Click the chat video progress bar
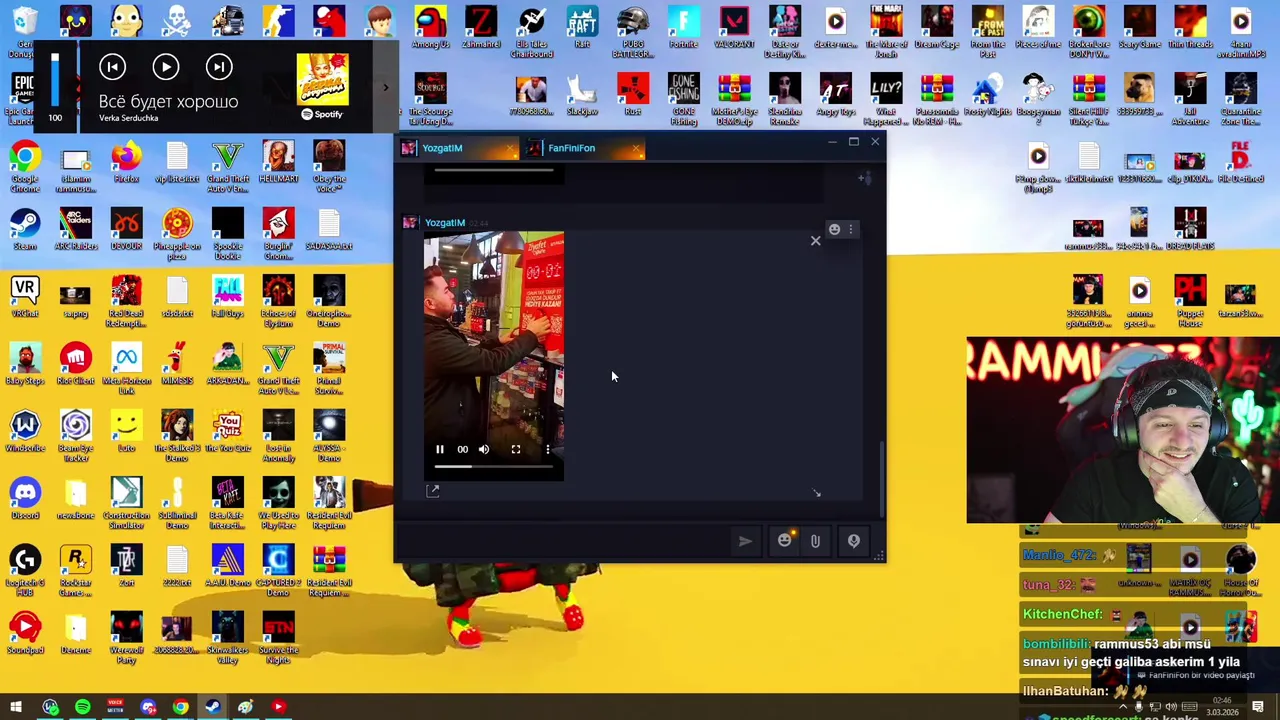 pos(494,466)
